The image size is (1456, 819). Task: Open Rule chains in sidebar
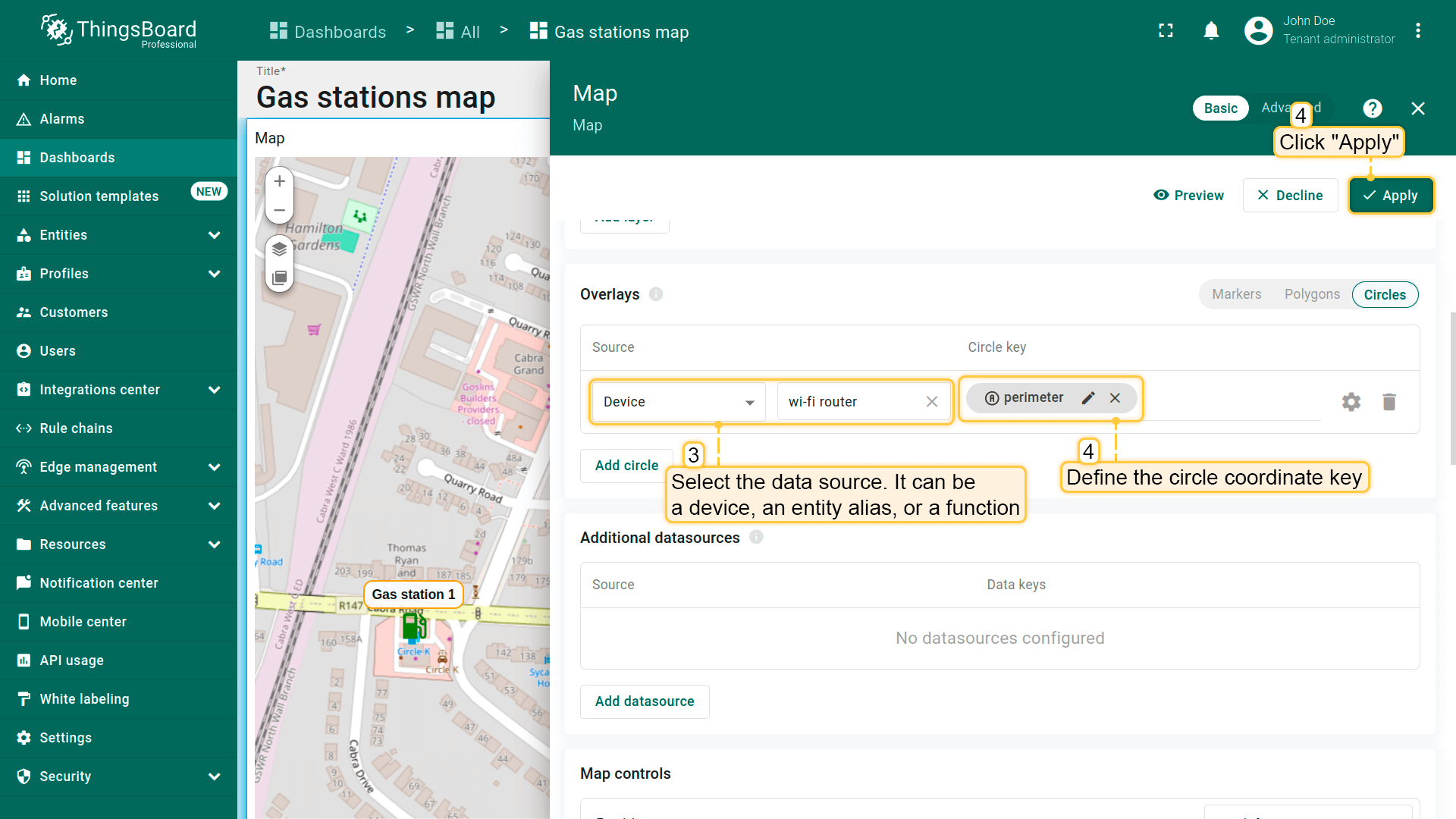point(76,428)
